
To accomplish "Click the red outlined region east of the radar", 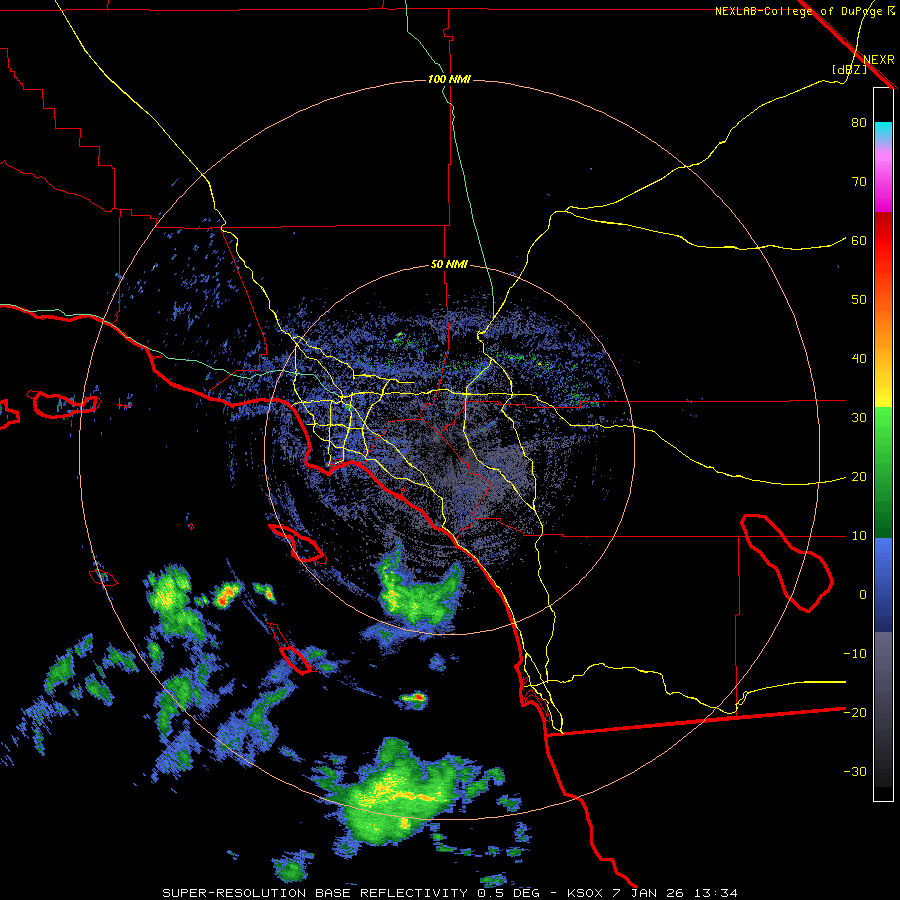I will tap(786, 562).
